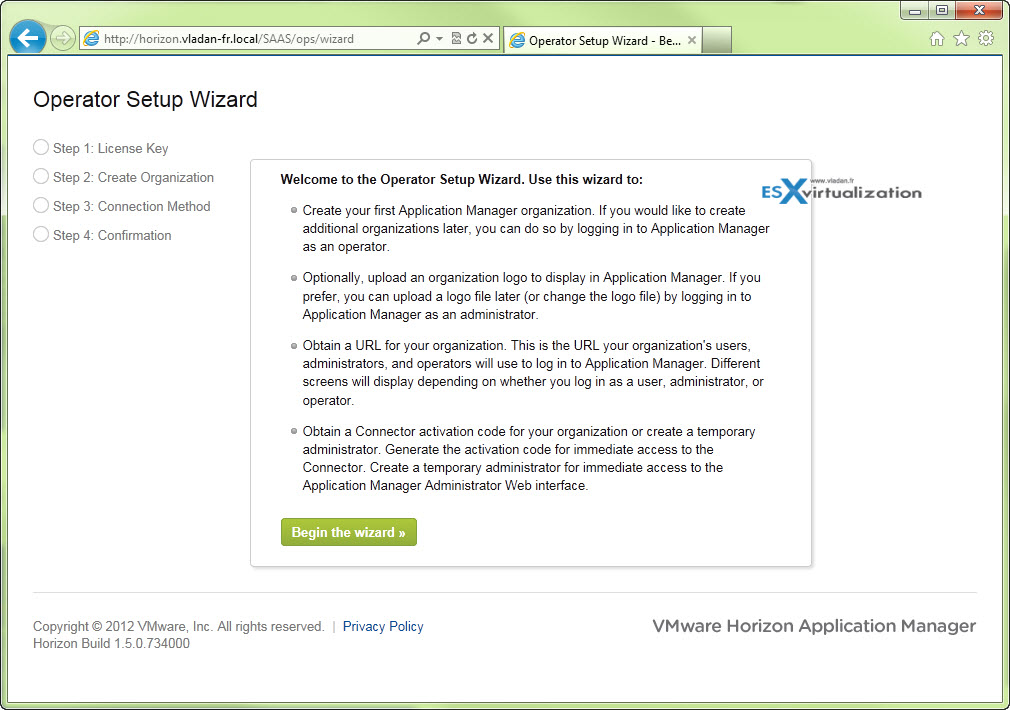Click the VMware Horizon Application Manager text
This screenshot has height=710, width=1010.
814,626
